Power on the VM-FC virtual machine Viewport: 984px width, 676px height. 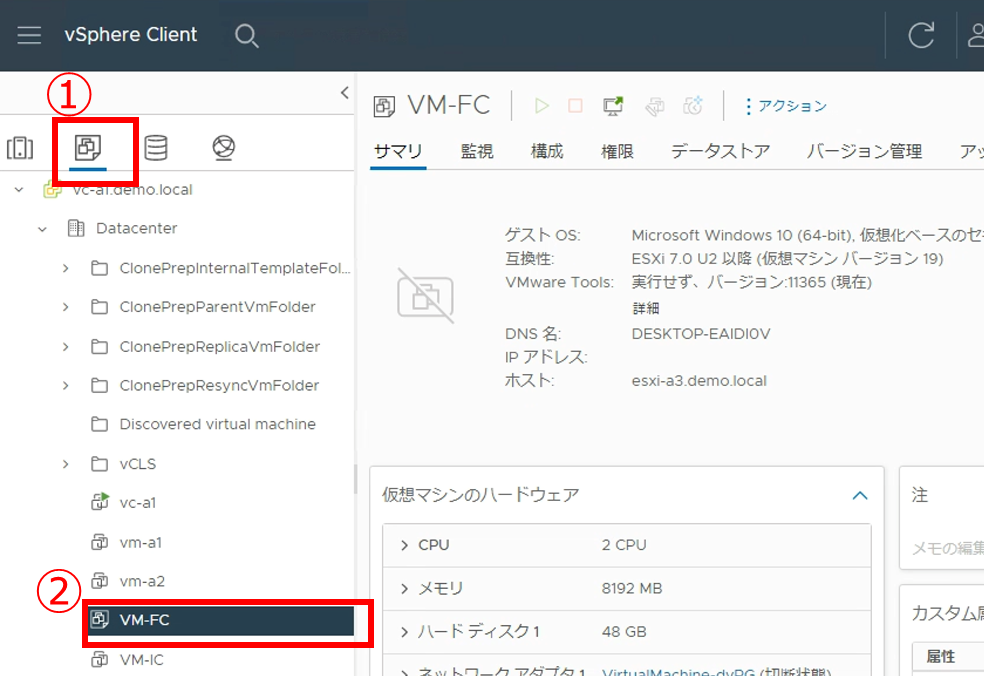542,106
